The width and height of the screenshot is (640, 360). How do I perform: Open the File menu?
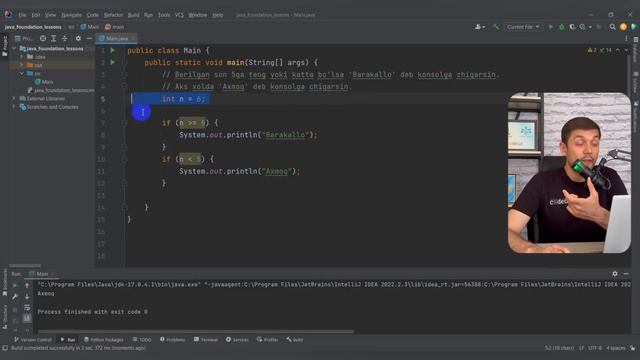pyautogui.click(x=22, y=15)
